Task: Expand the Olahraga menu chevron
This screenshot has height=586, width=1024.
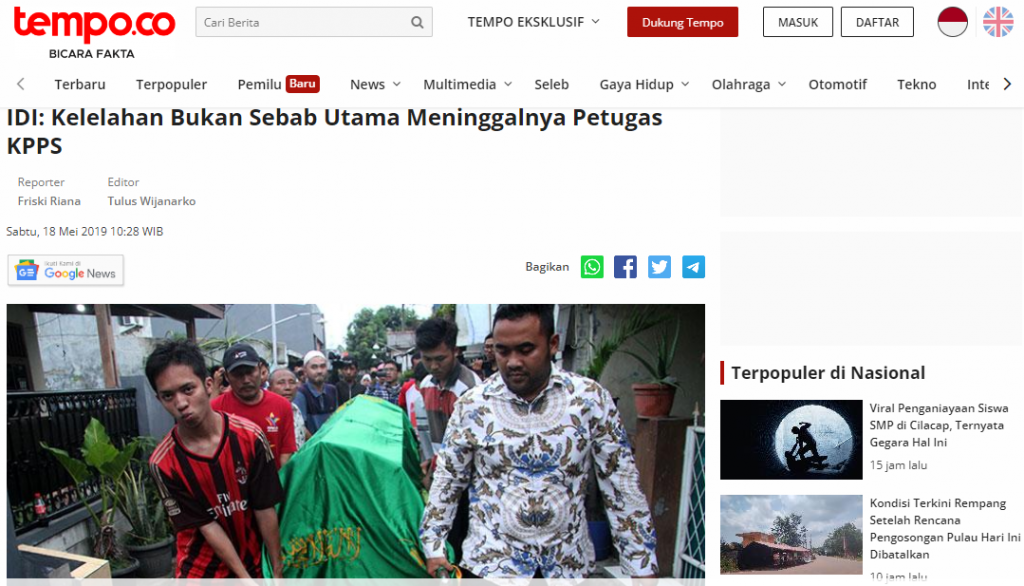Action: (782, 84)
